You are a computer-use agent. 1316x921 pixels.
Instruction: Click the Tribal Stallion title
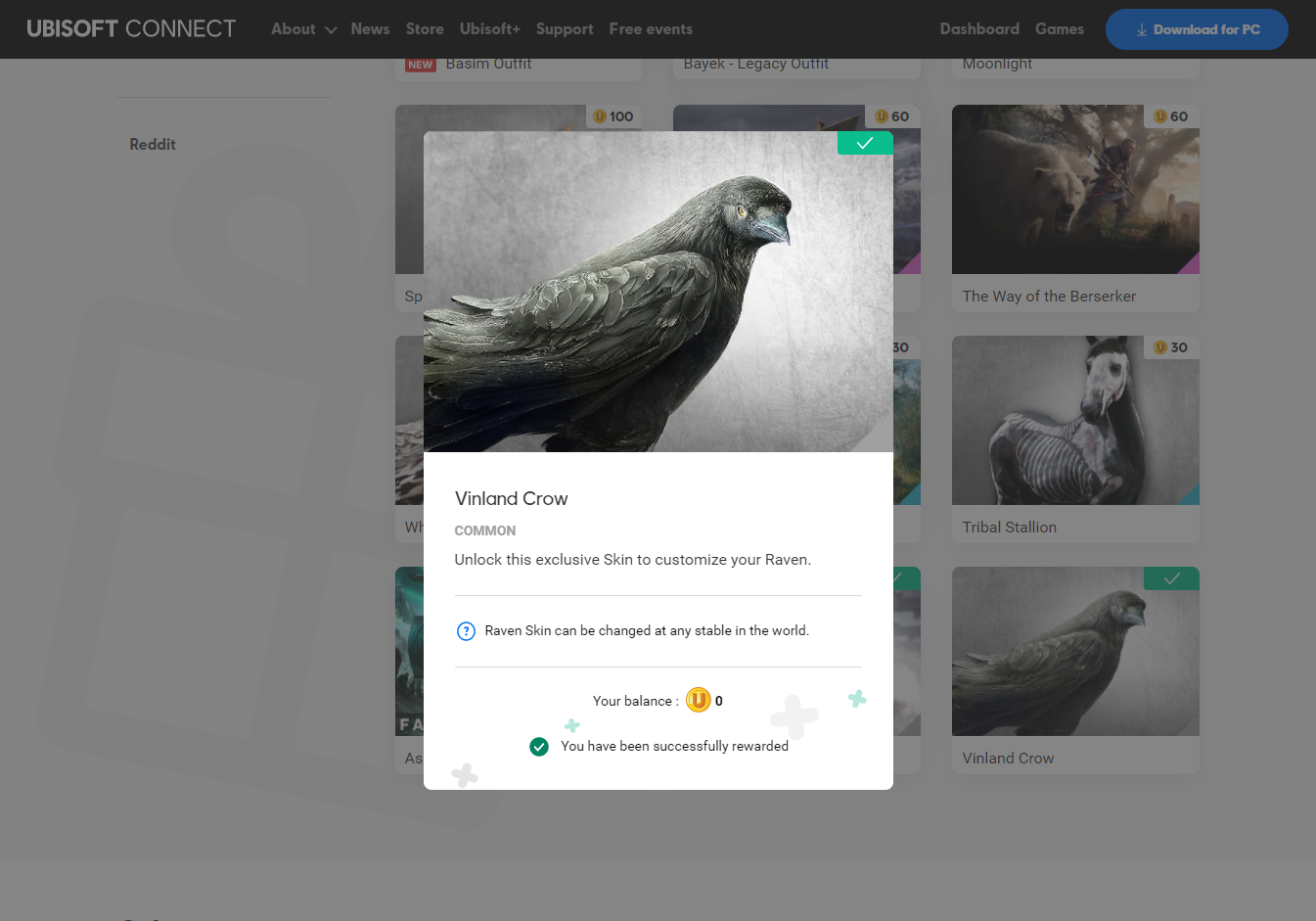(1009, 527)
